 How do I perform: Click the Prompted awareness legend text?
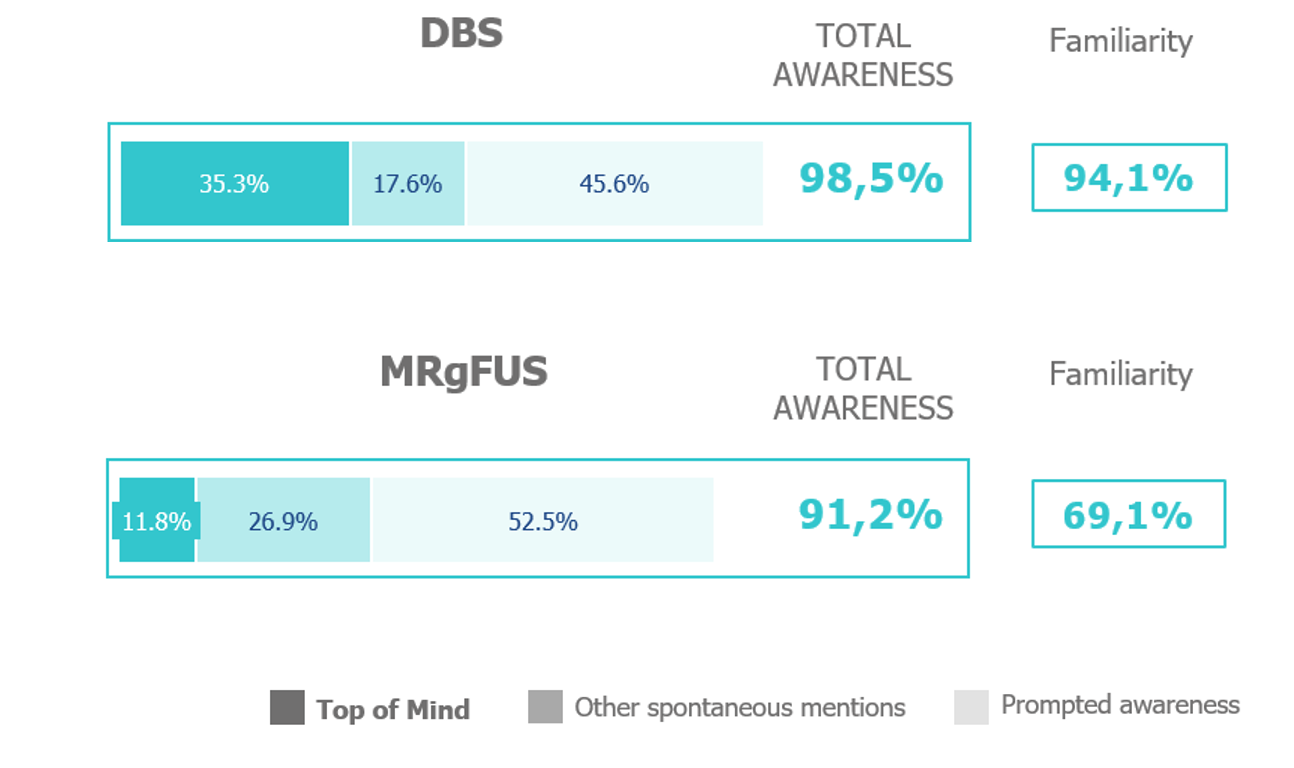1120,705
